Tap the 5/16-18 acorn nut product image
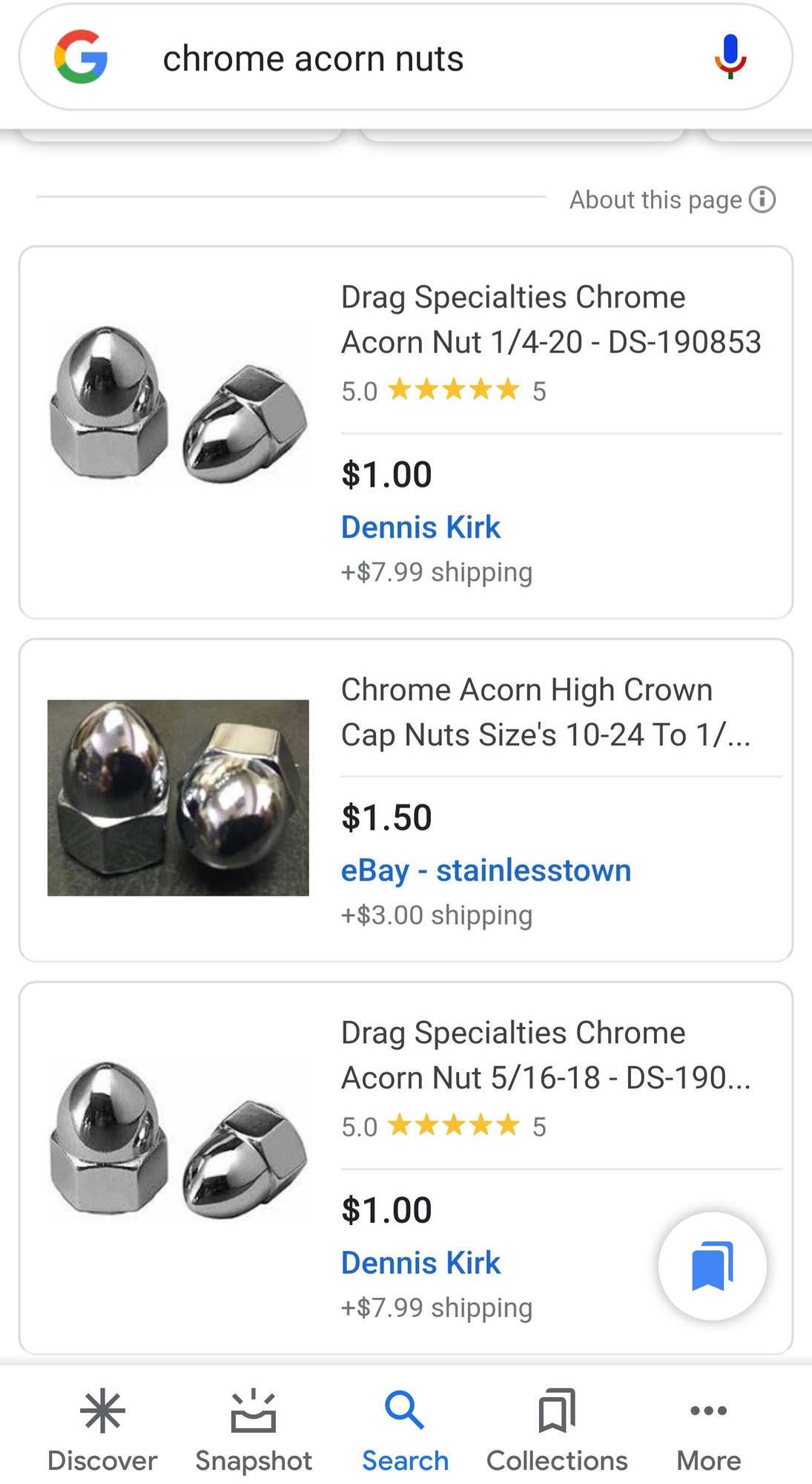812x1484 pixels. [x=179, y=1140]
